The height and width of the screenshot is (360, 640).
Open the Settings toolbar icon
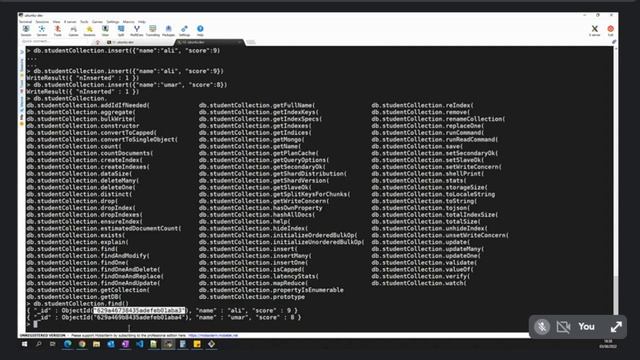coord(184,31)
